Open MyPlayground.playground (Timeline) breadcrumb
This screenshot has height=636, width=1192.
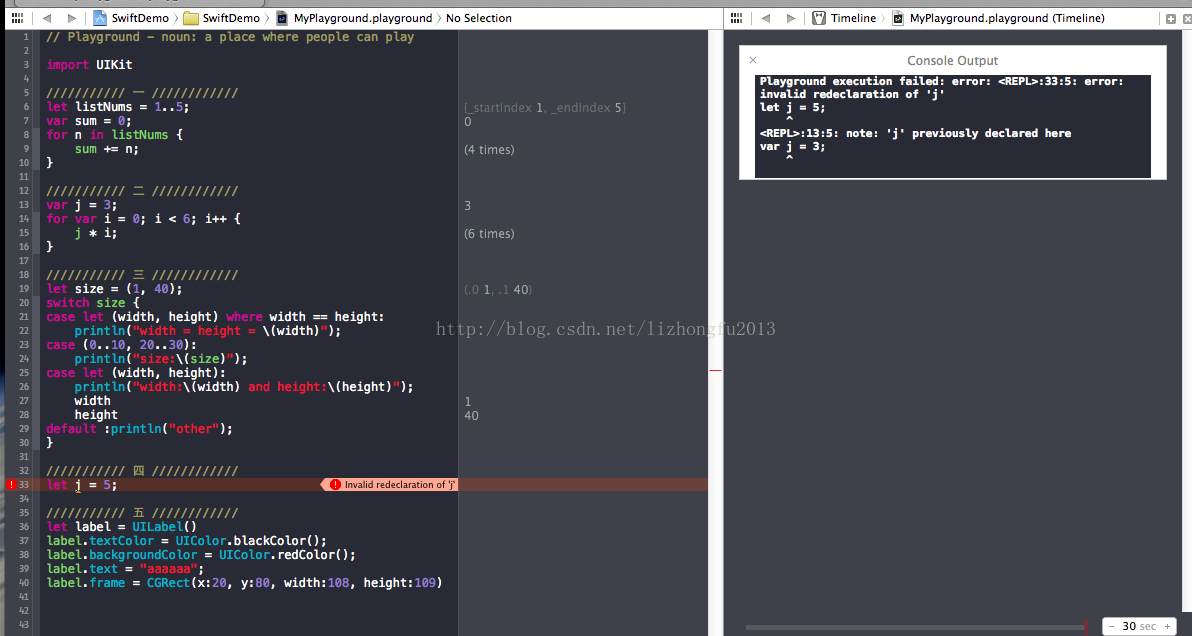[x=999, y=17]
